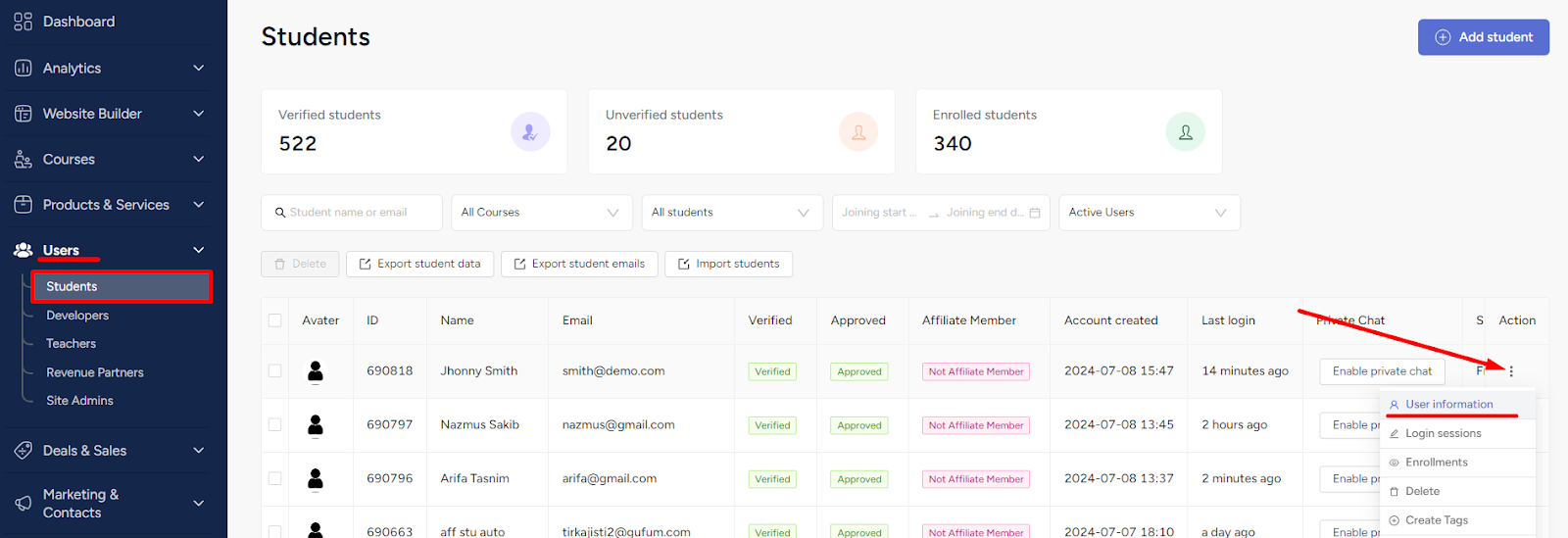Screen dimensions: 1568x538
Task: Click the Deals & Sales tag icon
Action: click(23, 451)
